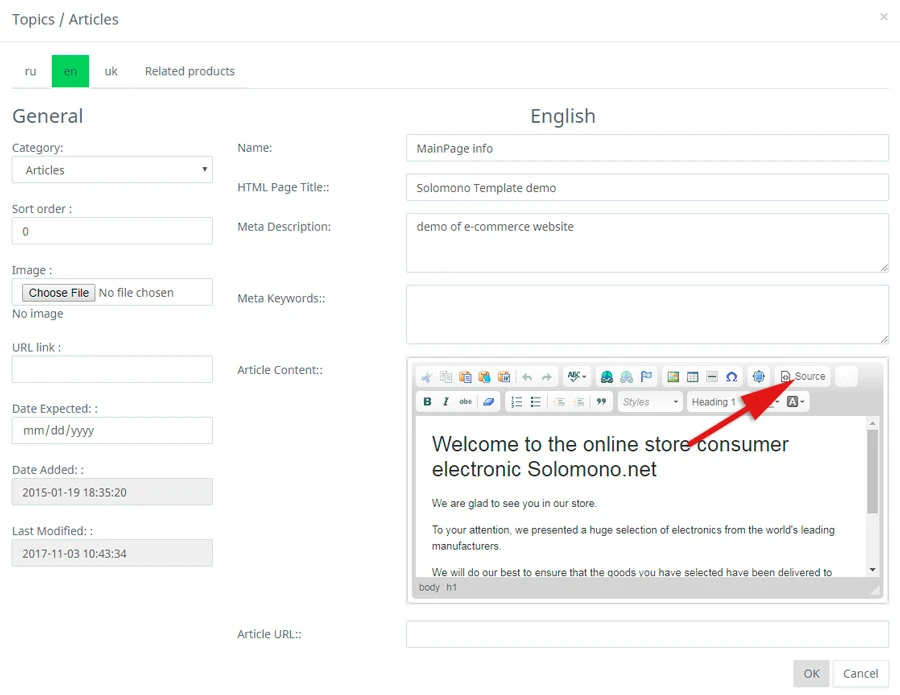
Task: Insert anchor using the flag icon
Action: tap(646, 377)
